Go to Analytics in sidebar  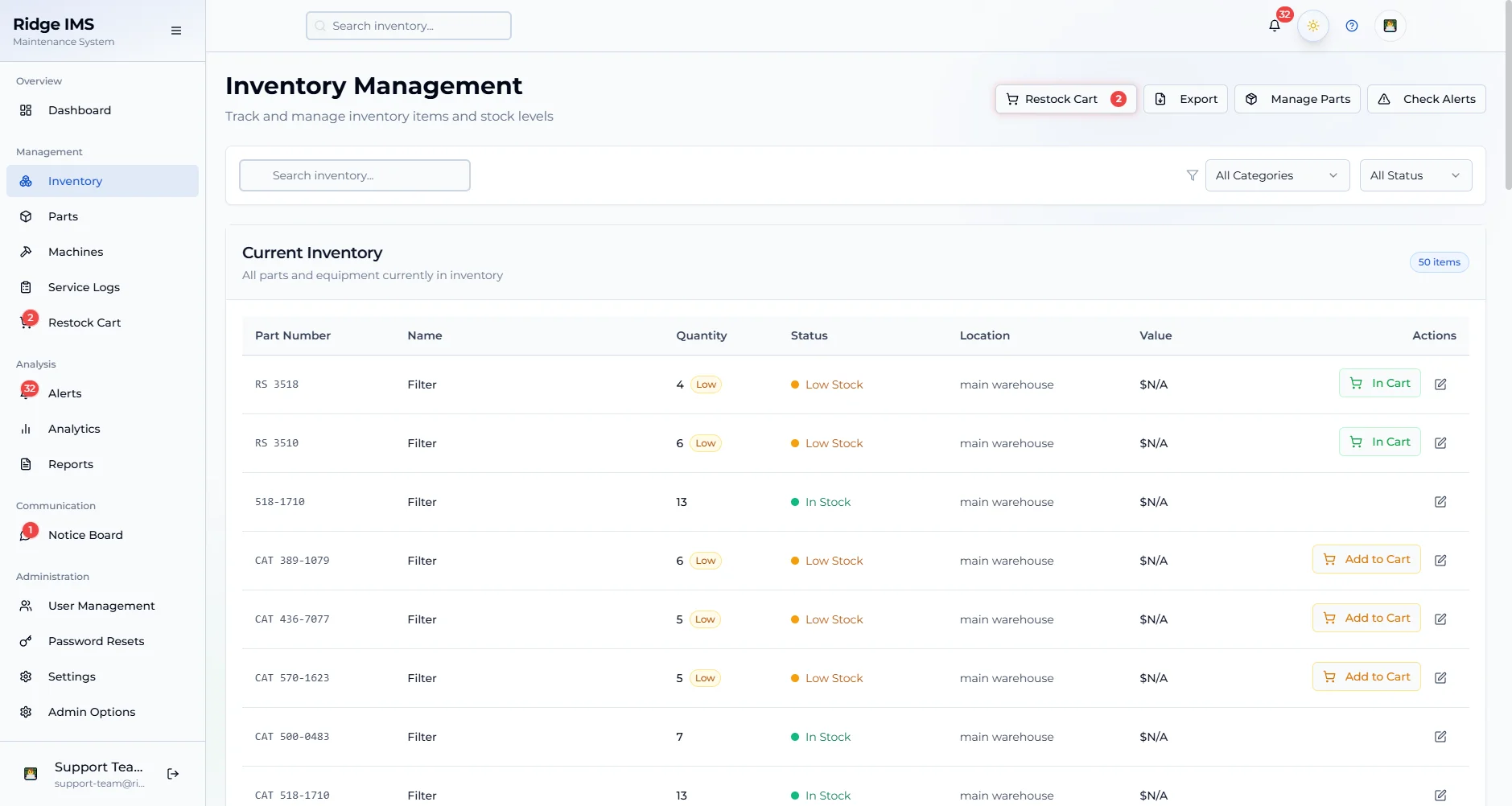coord(74,429)
